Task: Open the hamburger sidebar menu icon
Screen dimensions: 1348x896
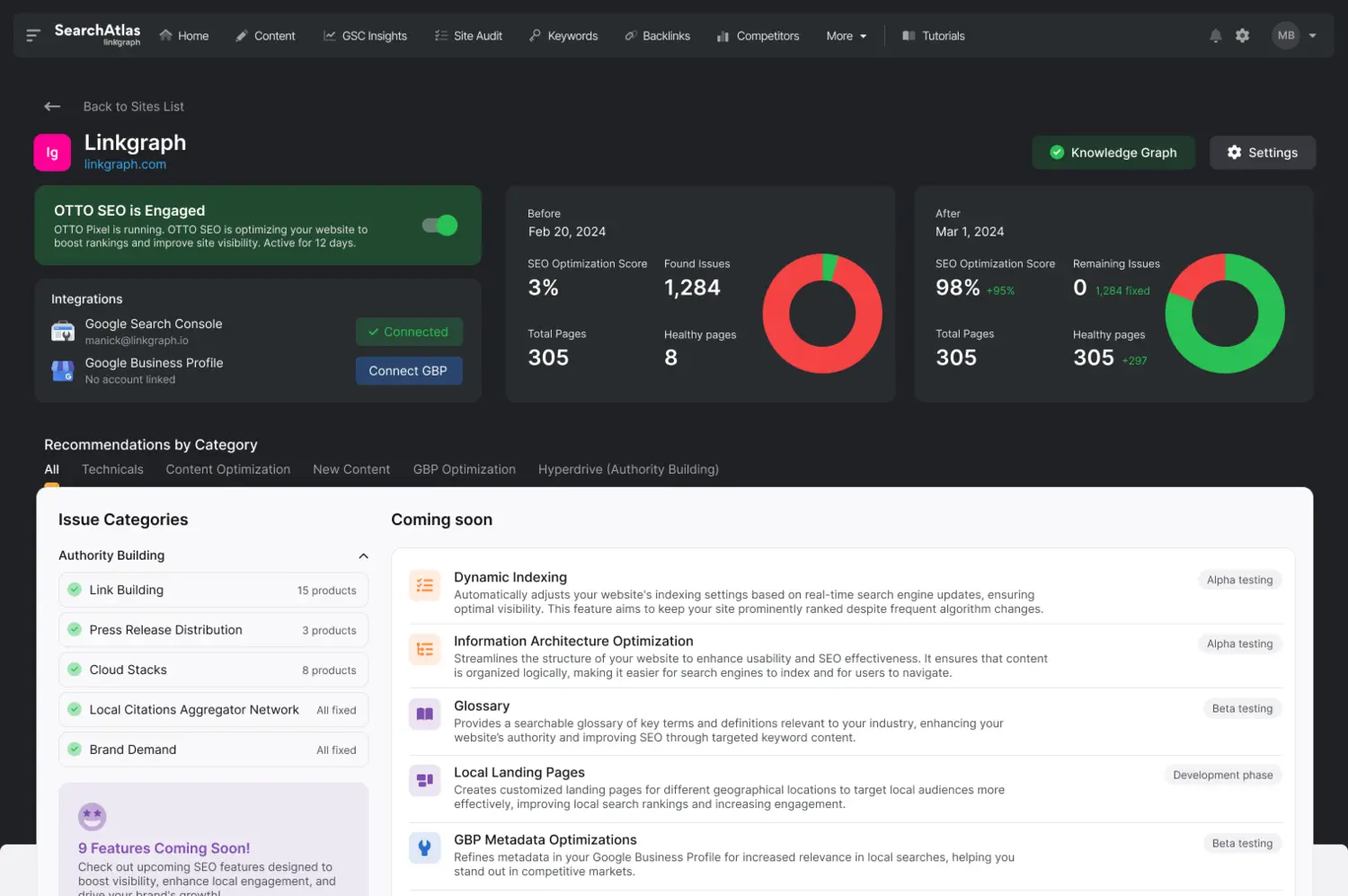Action: tap(33, 36)
